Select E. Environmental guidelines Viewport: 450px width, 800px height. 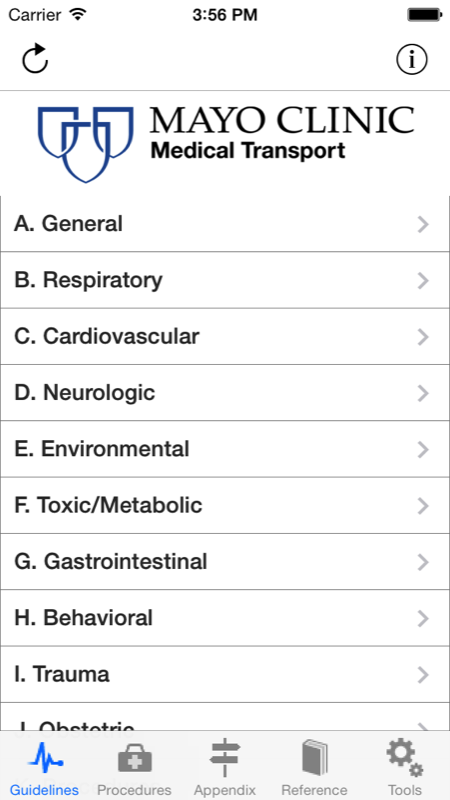[x=225, y=449]
